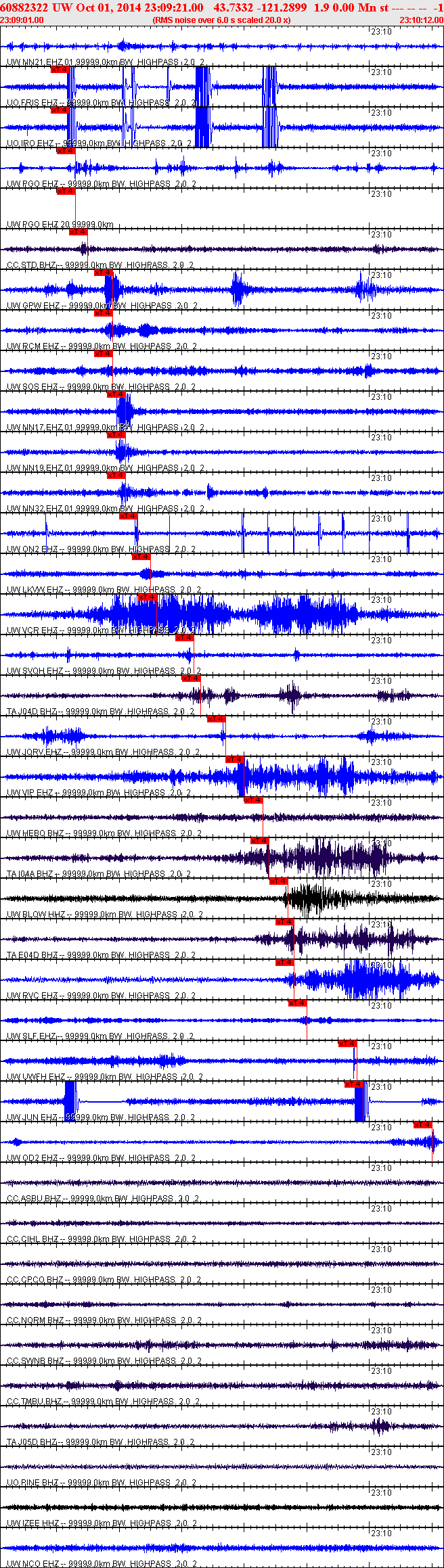Click red pick marker on UW JUN trace

coord(354,1084)
